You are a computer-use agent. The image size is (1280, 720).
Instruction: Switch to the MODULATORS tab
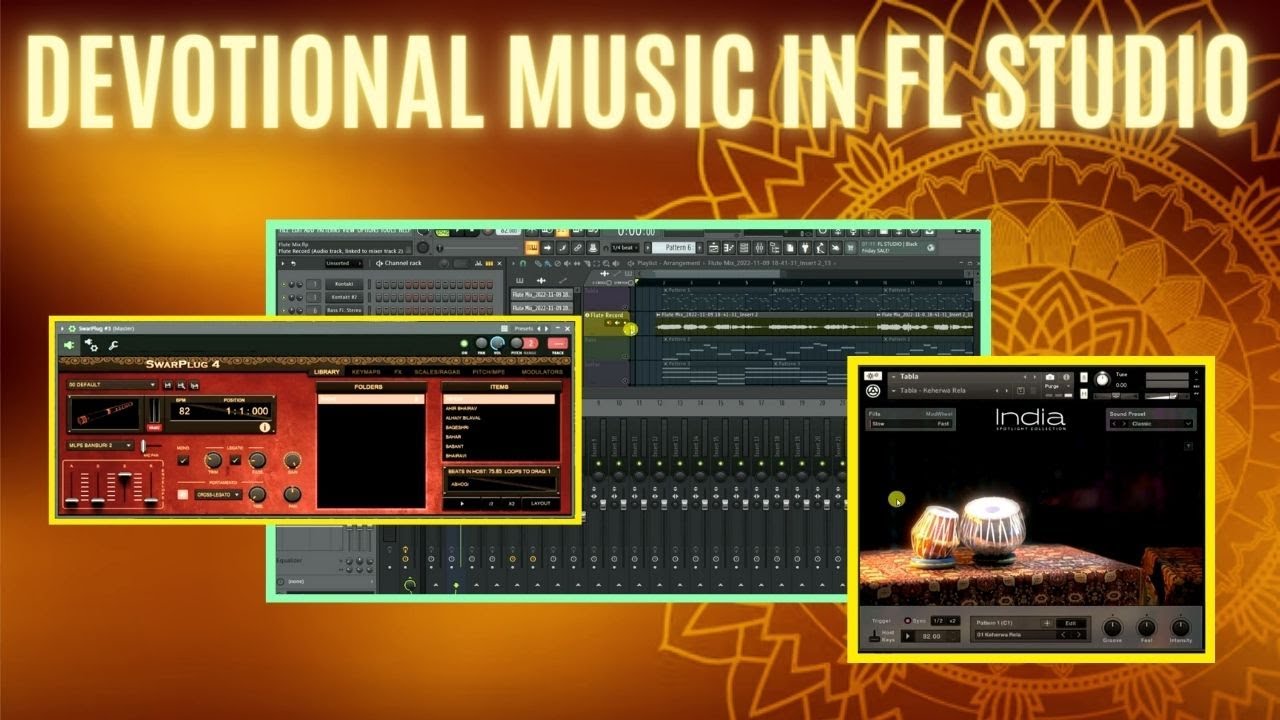click(x=542, y=372)
